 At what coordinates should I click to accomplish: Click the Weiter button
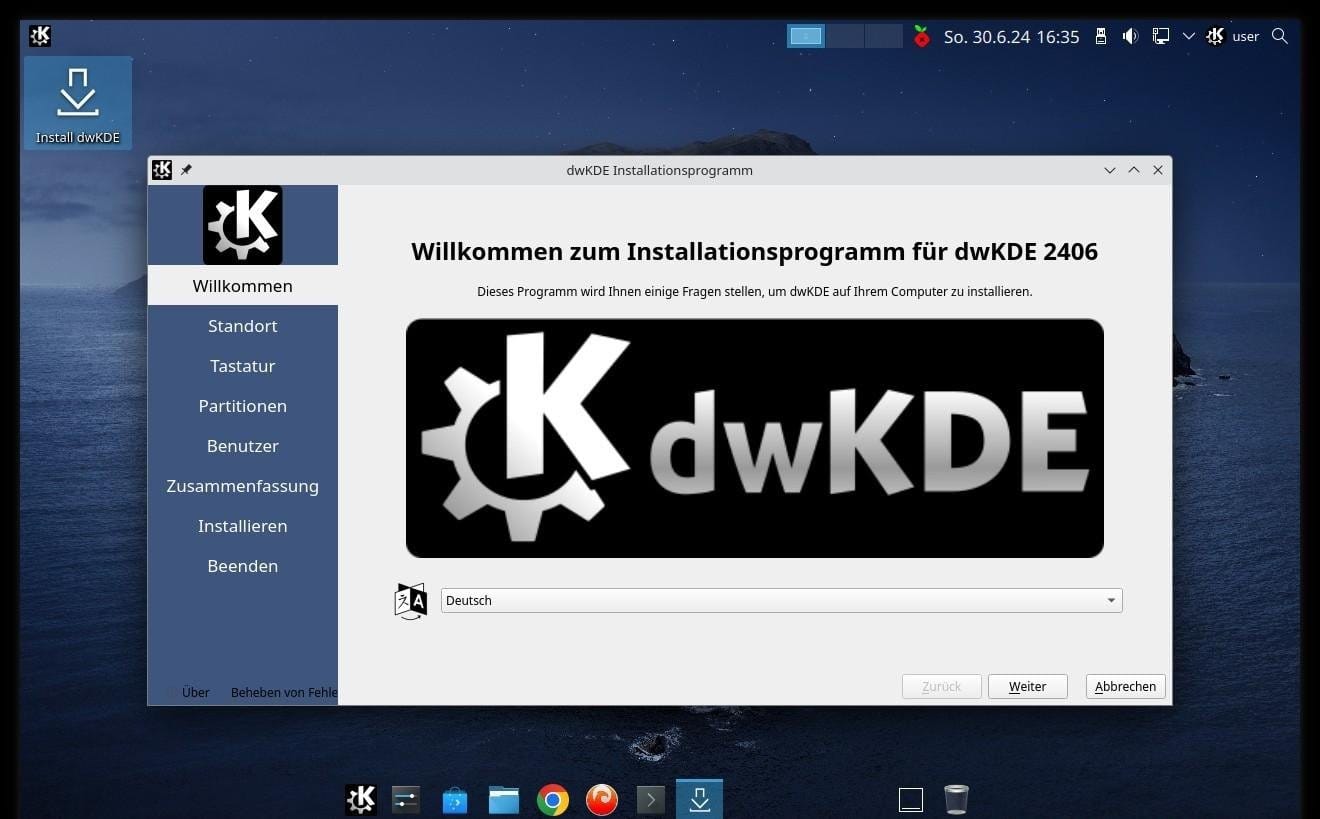point(1028,686)
